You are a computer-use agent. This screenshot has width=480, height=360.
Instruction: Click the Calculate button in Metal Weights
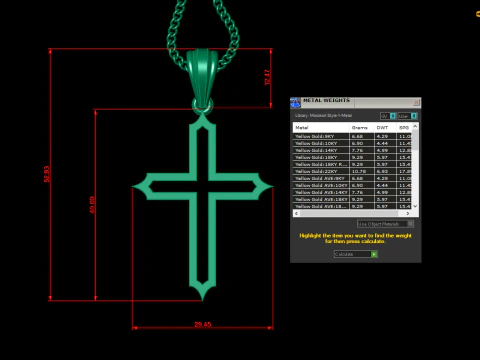click(355, 254)
